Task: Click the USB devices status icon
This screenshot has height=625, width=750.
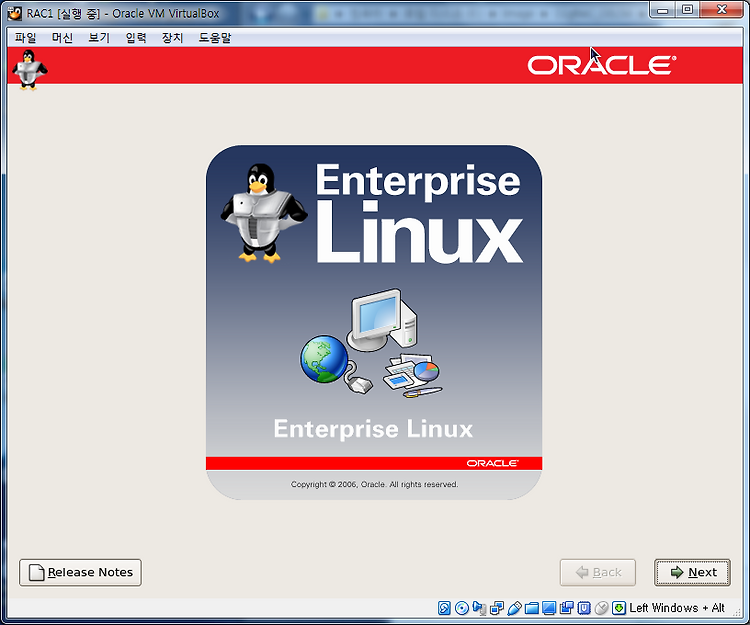Action: (514, 608)
